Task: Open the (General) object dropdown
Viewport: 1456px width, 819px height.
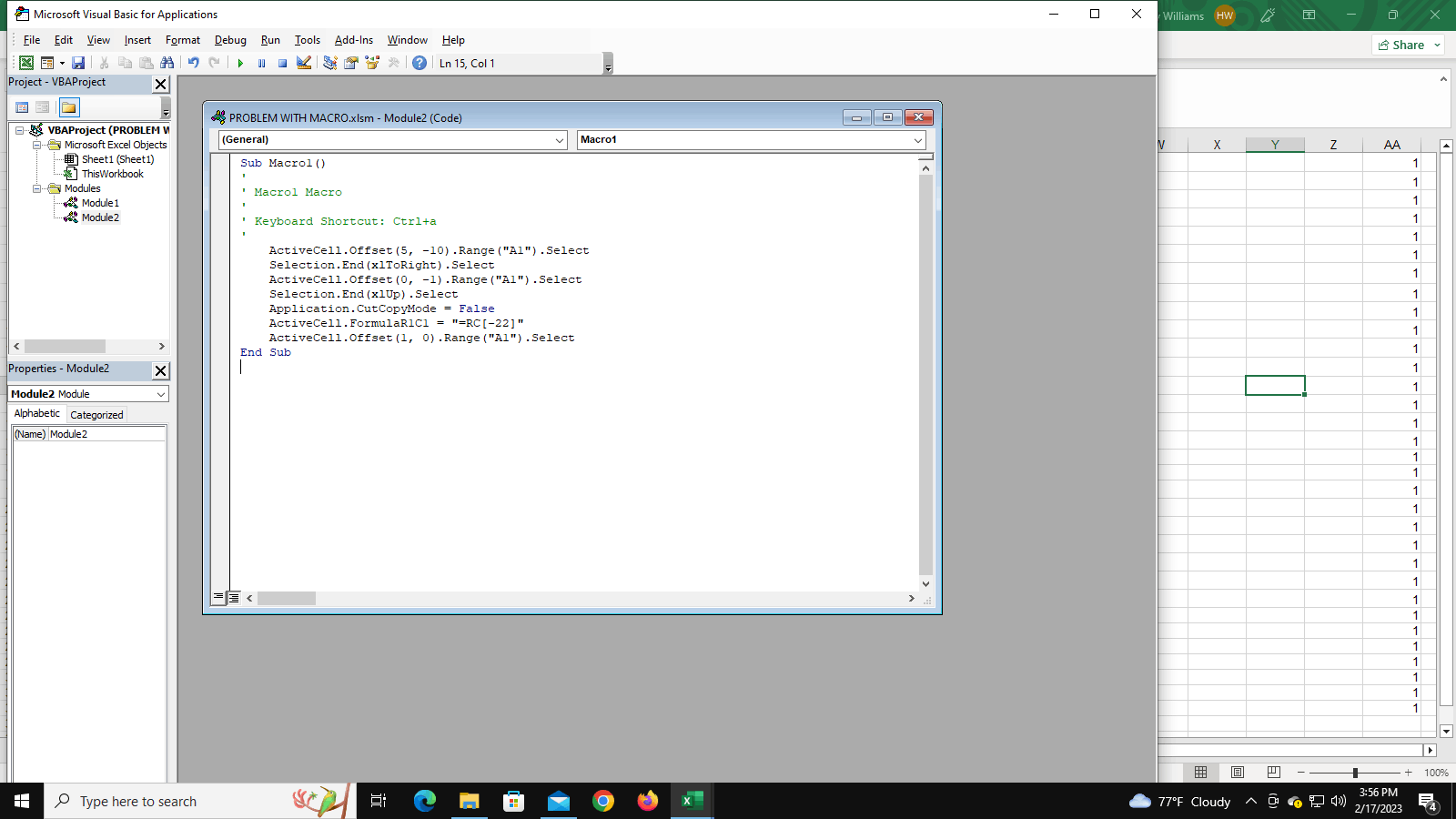Action: point(560,140)
